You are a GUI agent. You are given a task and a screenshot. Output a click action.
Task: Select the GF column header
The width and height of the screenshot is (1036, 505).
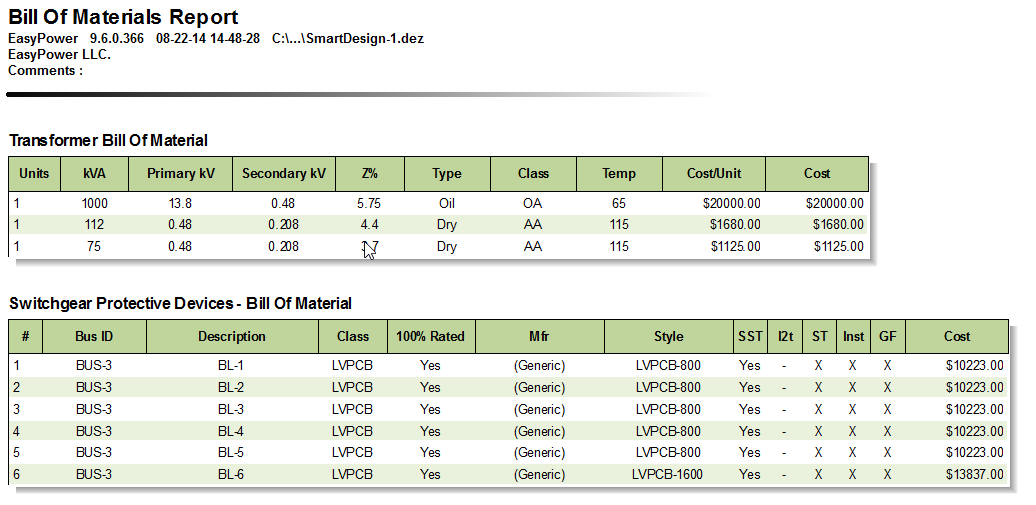(x=887, y=336)
